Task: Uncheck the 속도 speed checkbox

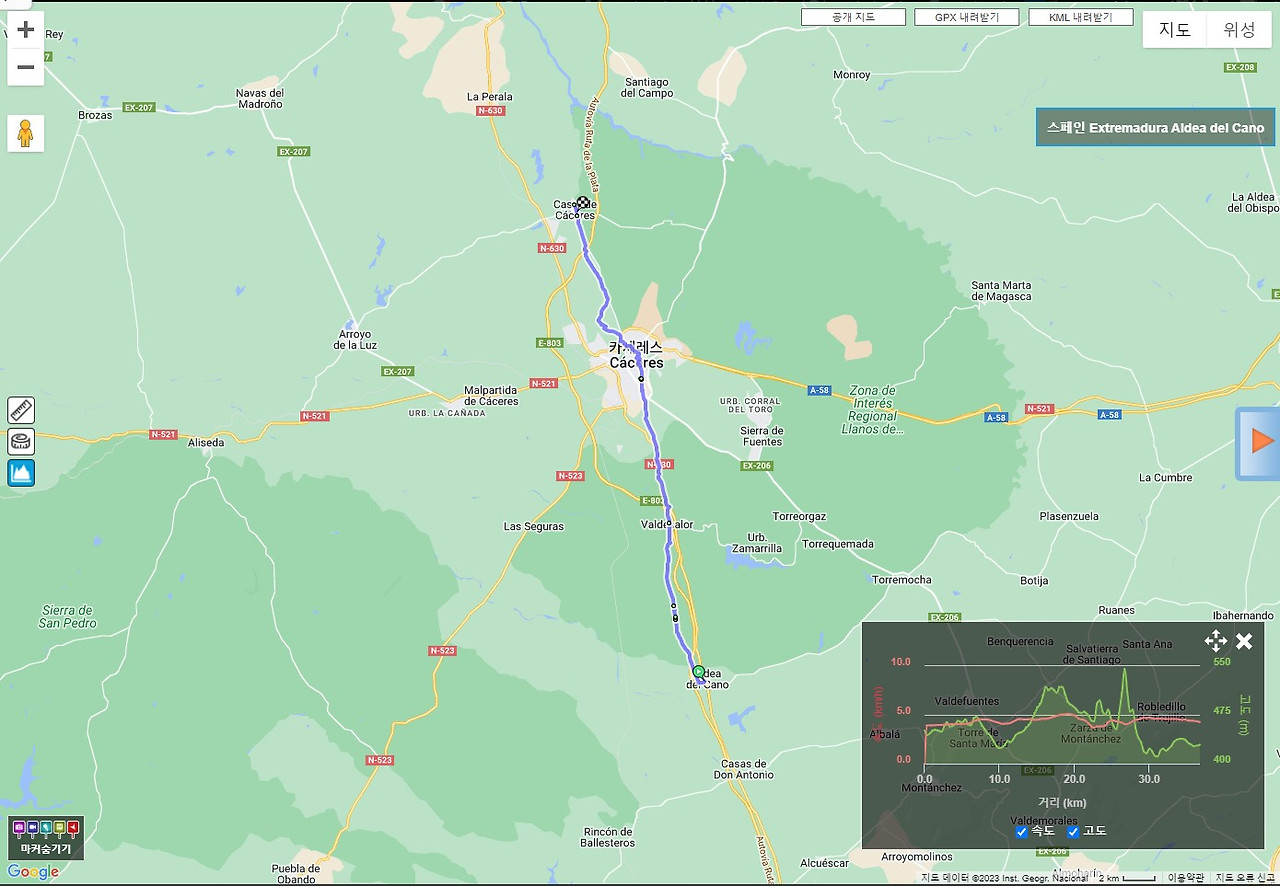Action: click(1022, 832)
